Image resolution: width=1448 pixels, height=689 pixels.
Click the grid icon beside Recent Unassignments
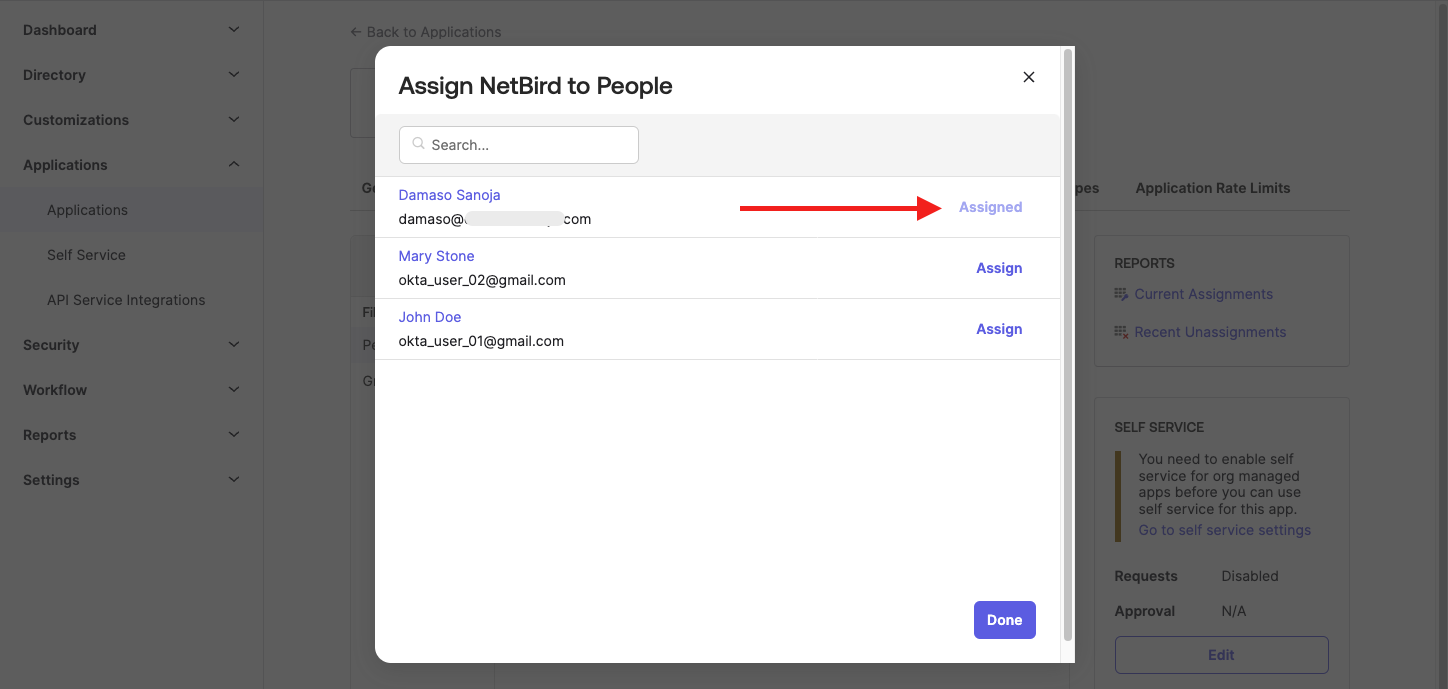coord(1123,331)
